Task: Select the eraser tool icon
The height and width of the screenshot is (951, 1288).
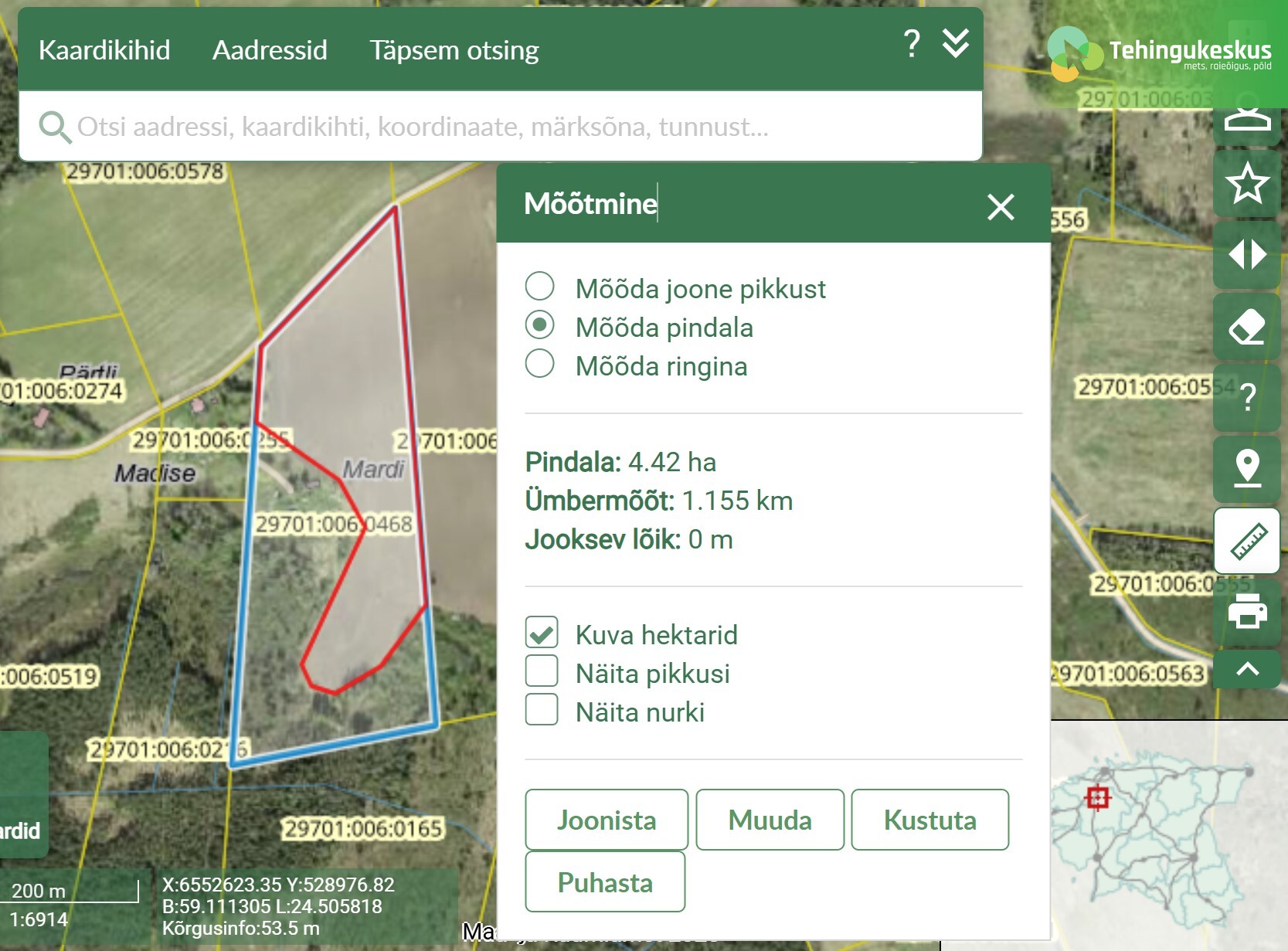Action: (x=1246, y=327)
